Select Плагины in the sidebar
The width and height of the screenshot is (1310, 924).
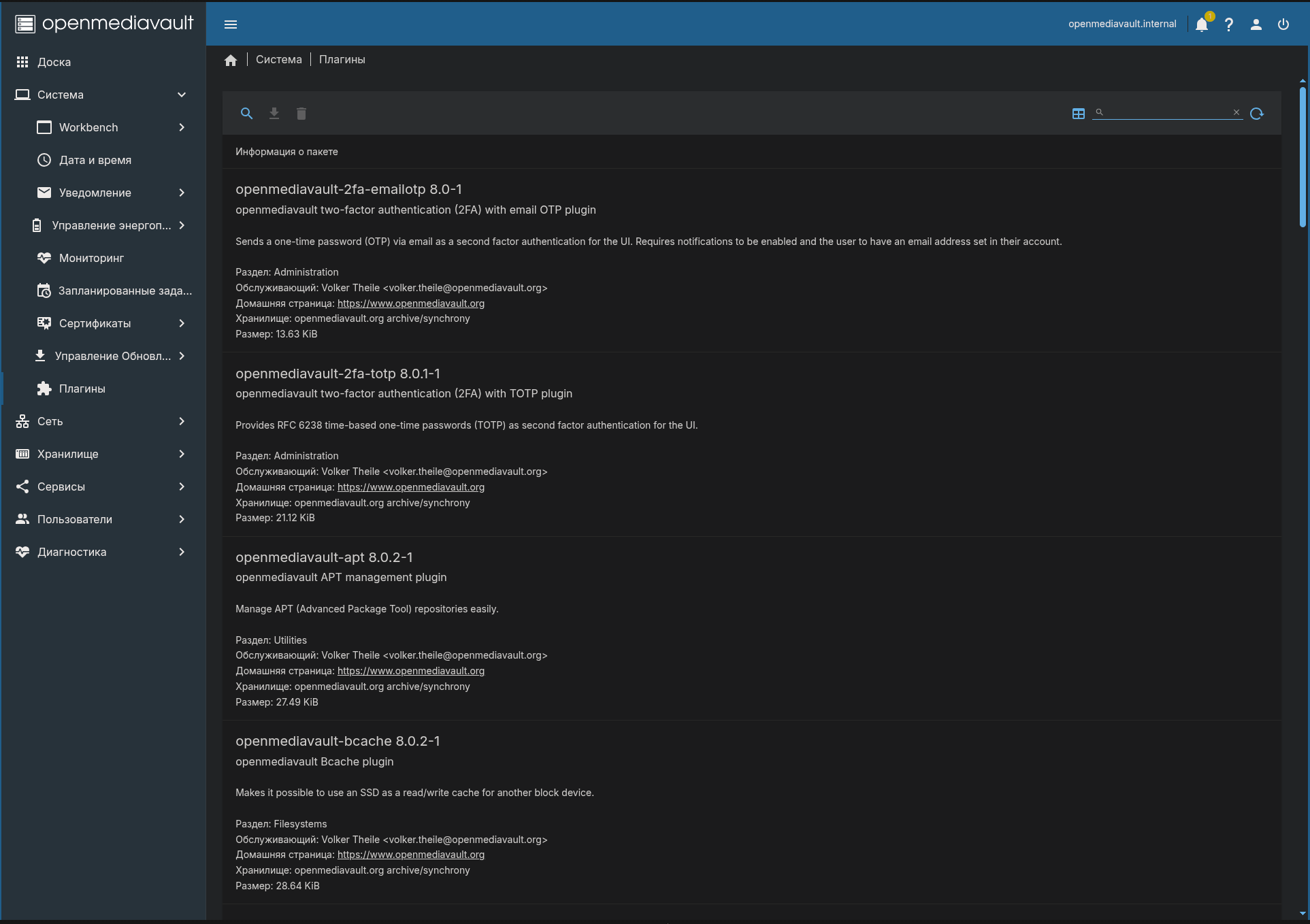pyautogui.click(x=103, y=389)
